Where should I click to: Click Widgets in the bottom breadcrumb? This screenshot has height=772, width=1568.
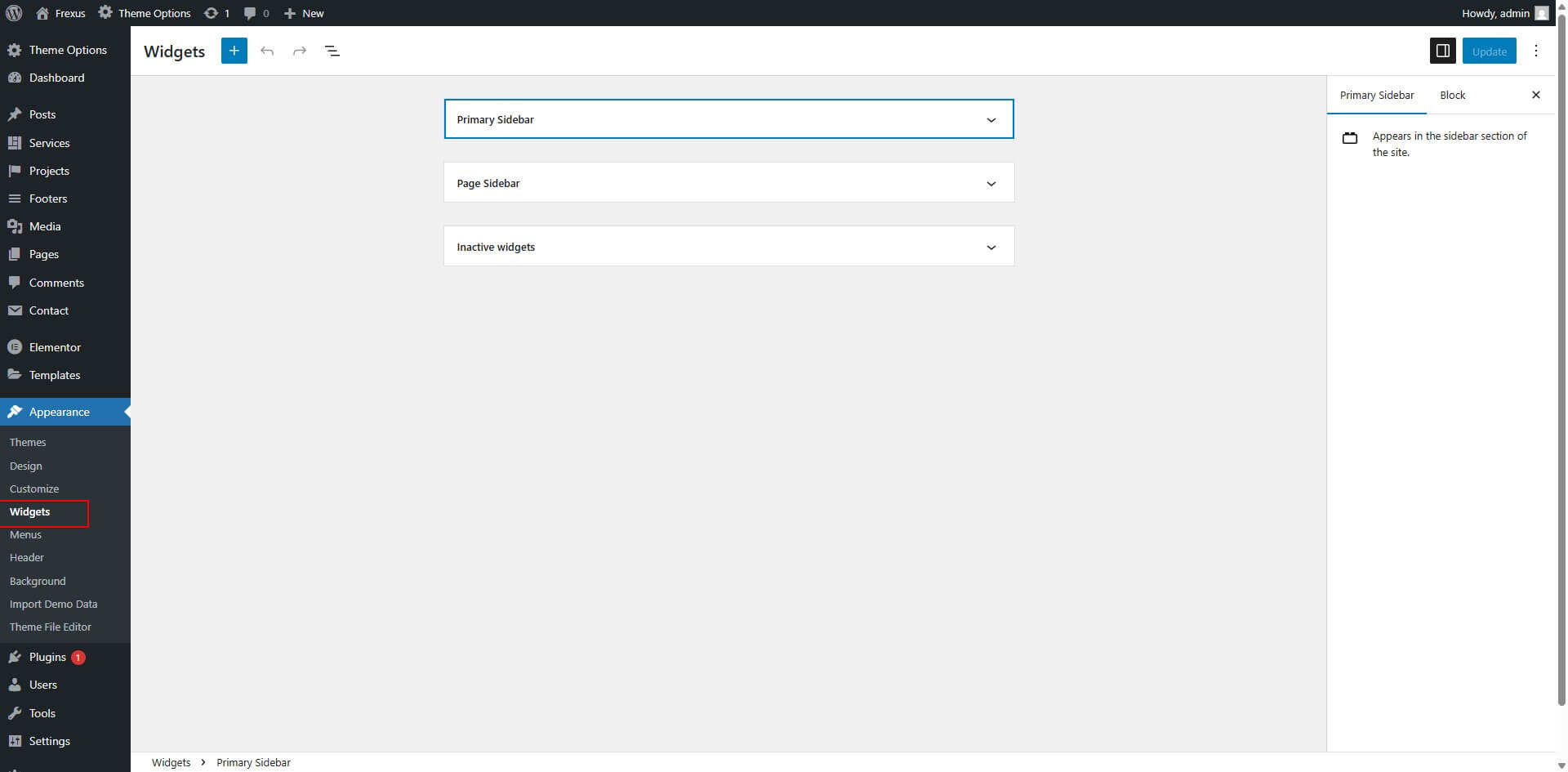coord(171,762)
